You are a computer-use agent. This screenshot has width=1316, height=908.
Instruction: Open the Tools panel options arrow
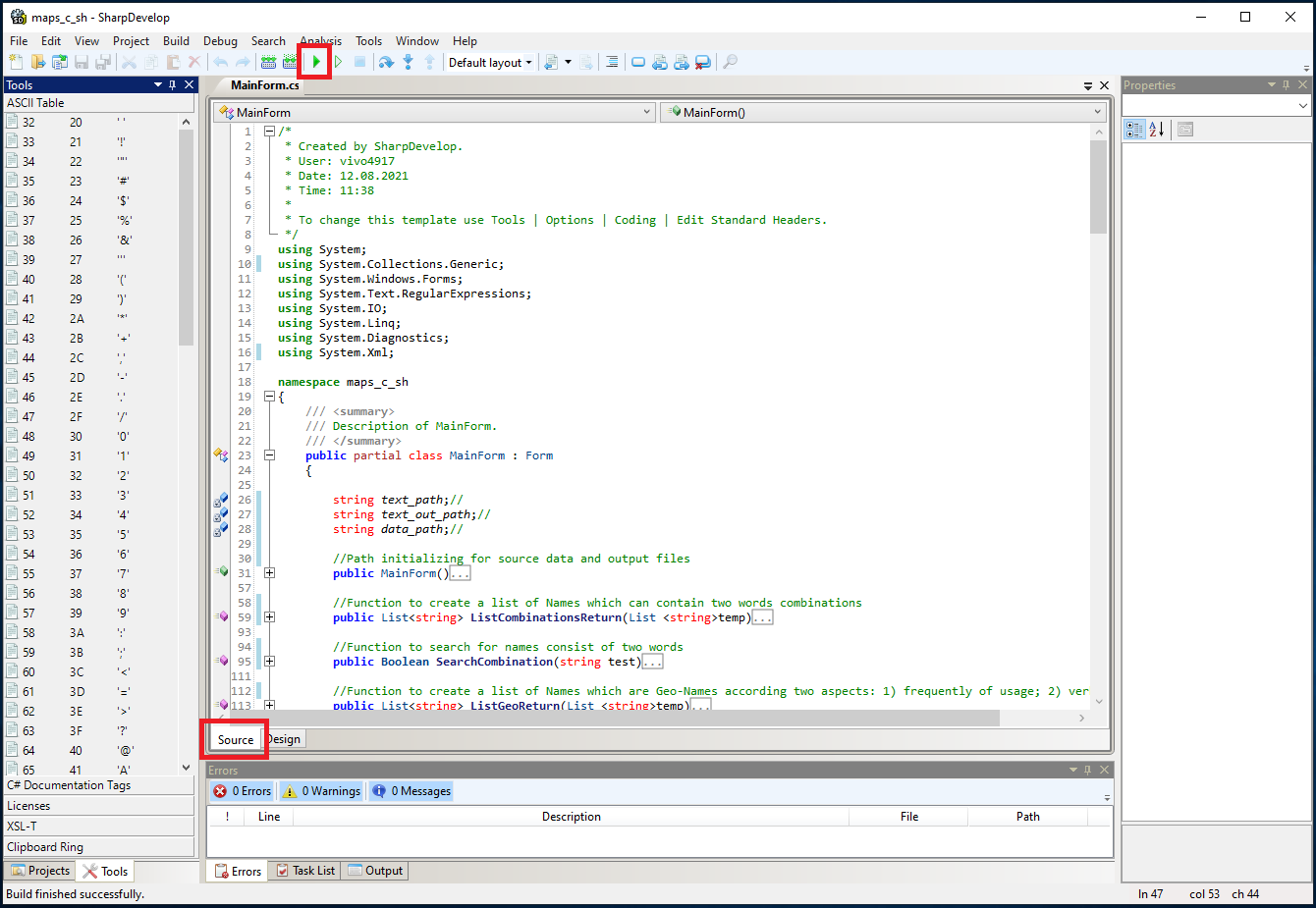point(157,84)
